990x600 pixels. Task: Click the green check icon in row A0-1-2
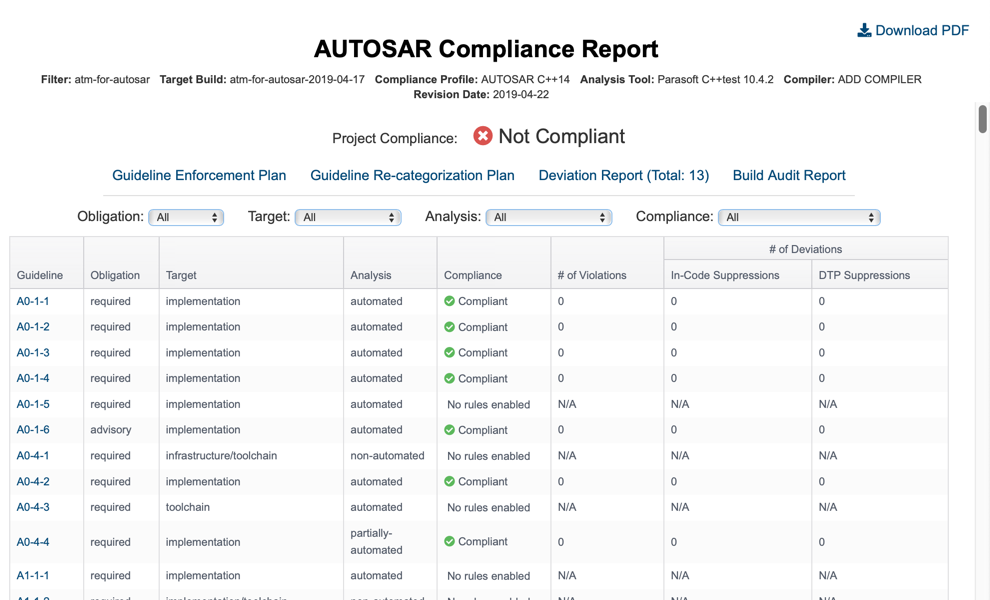(450, 327)
